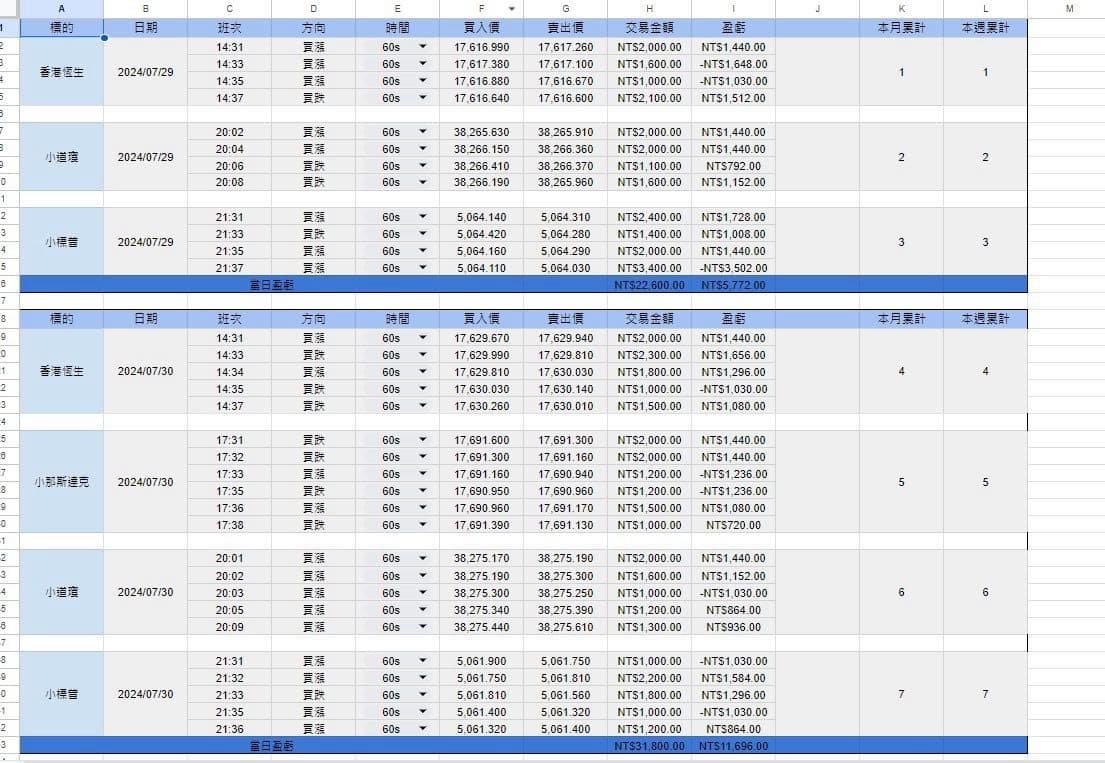Select the profit cell NT$1,728.00

coord(734,217)
